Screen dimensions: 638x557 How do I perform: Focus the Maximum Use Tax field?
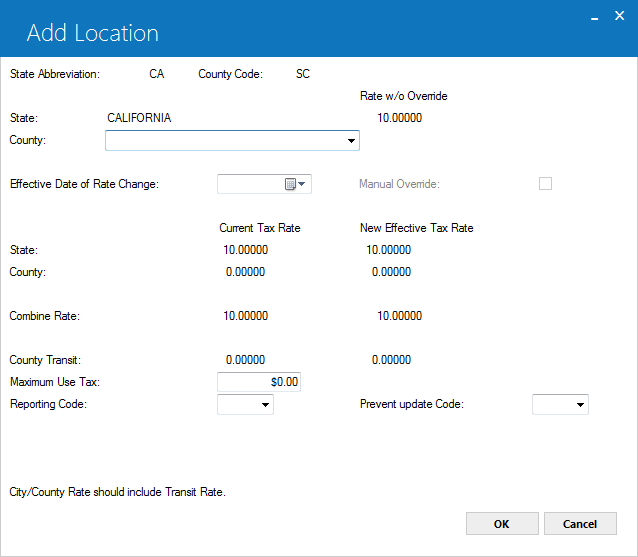[259, 382]
